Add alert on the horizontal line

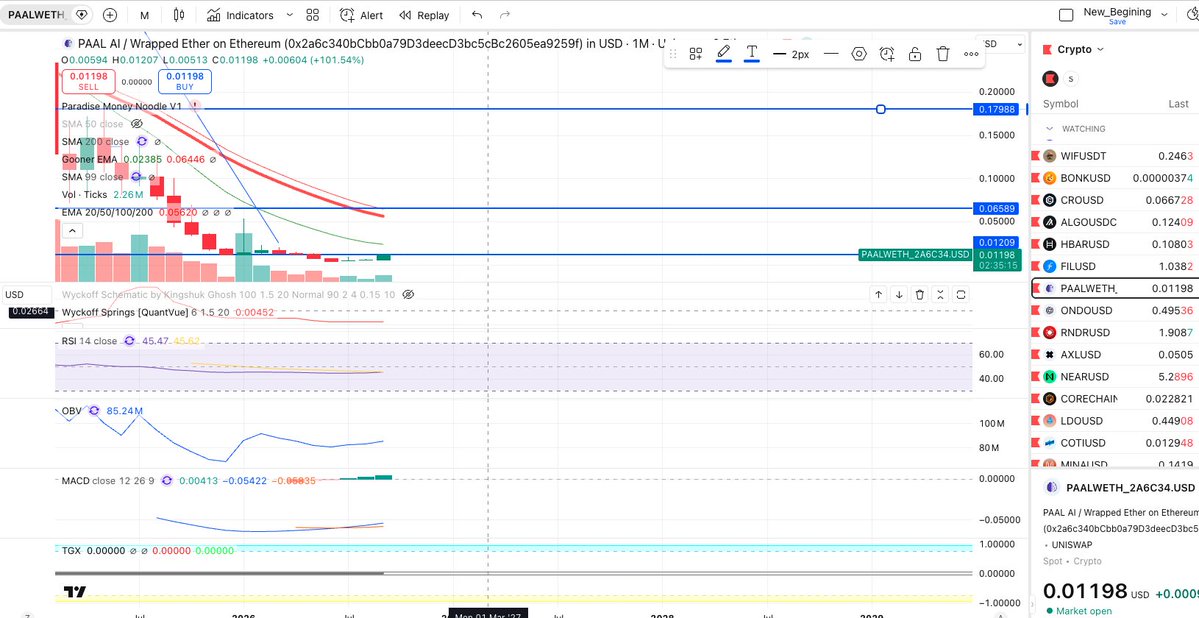click(x=887, y=54)
